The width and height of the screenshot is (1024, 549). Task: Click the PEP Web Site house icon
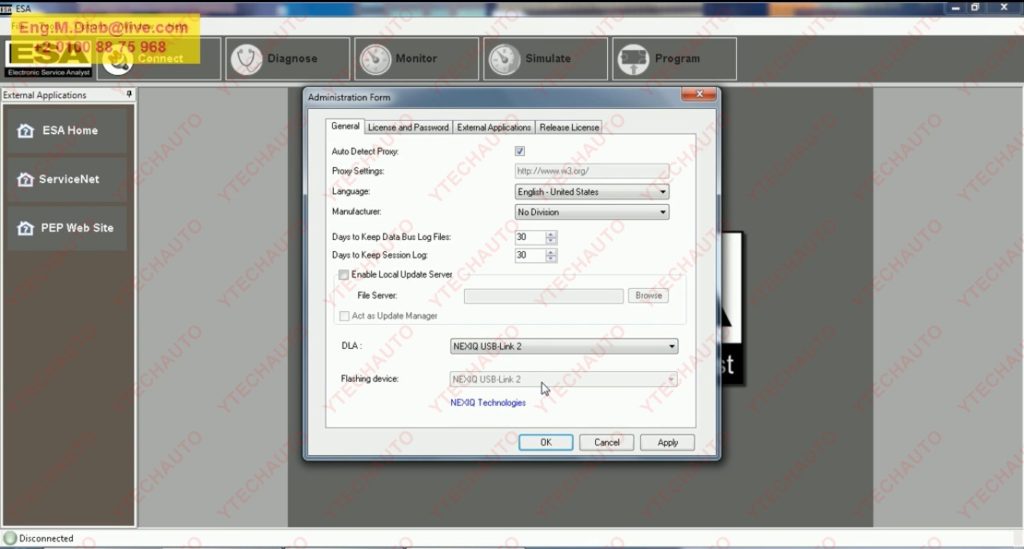[25, 228]
